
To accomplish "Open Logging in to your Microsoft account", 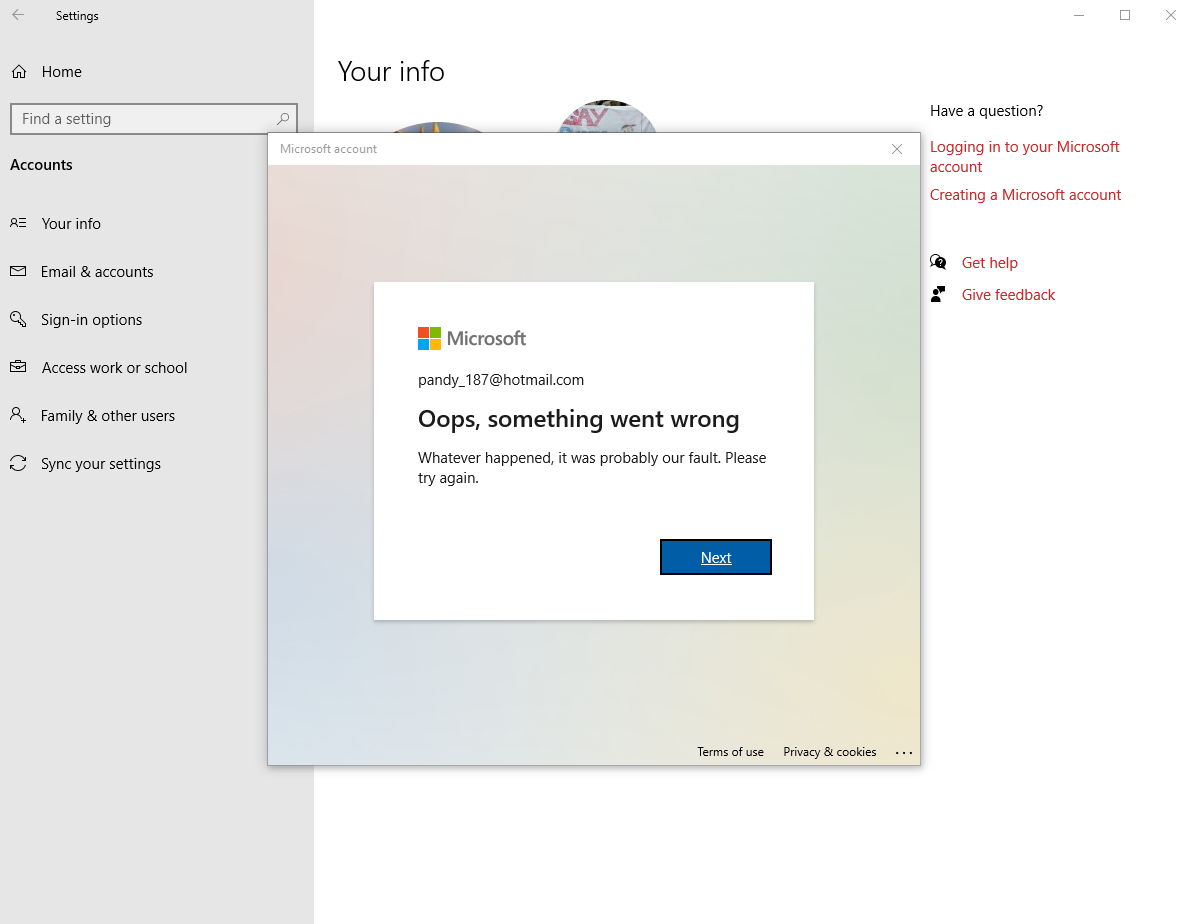I will [x=1024, y=156].
